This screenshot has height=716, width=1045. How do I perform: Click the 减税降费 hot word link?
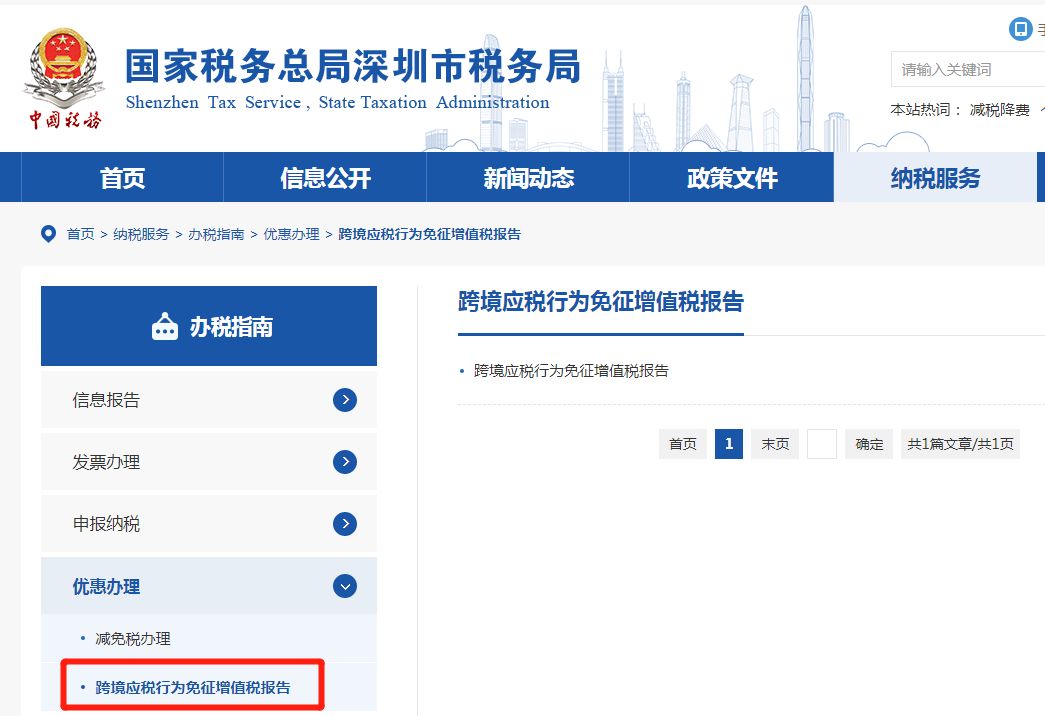999,110
